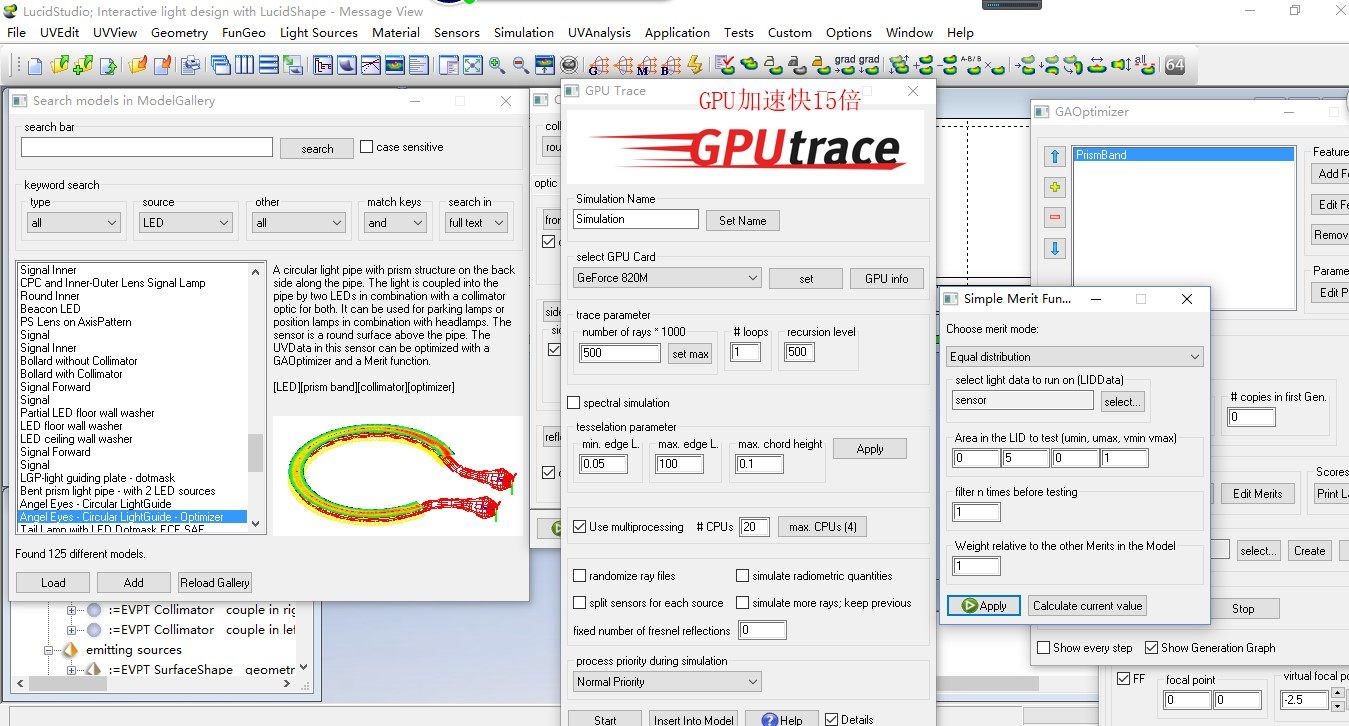Viewport: 1349px width, 726px height.
Task: Expand the emitting sources tree node
Action: 51,650
